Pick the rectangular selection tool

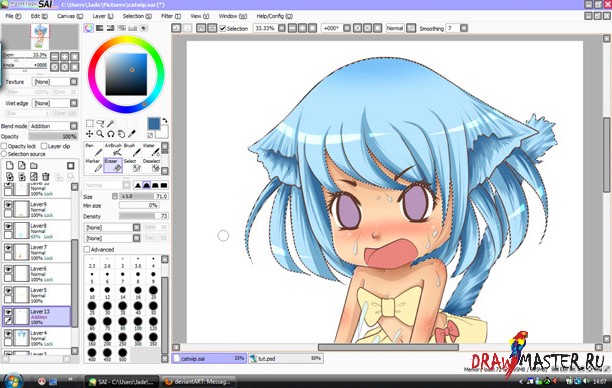tap(89, 123)
